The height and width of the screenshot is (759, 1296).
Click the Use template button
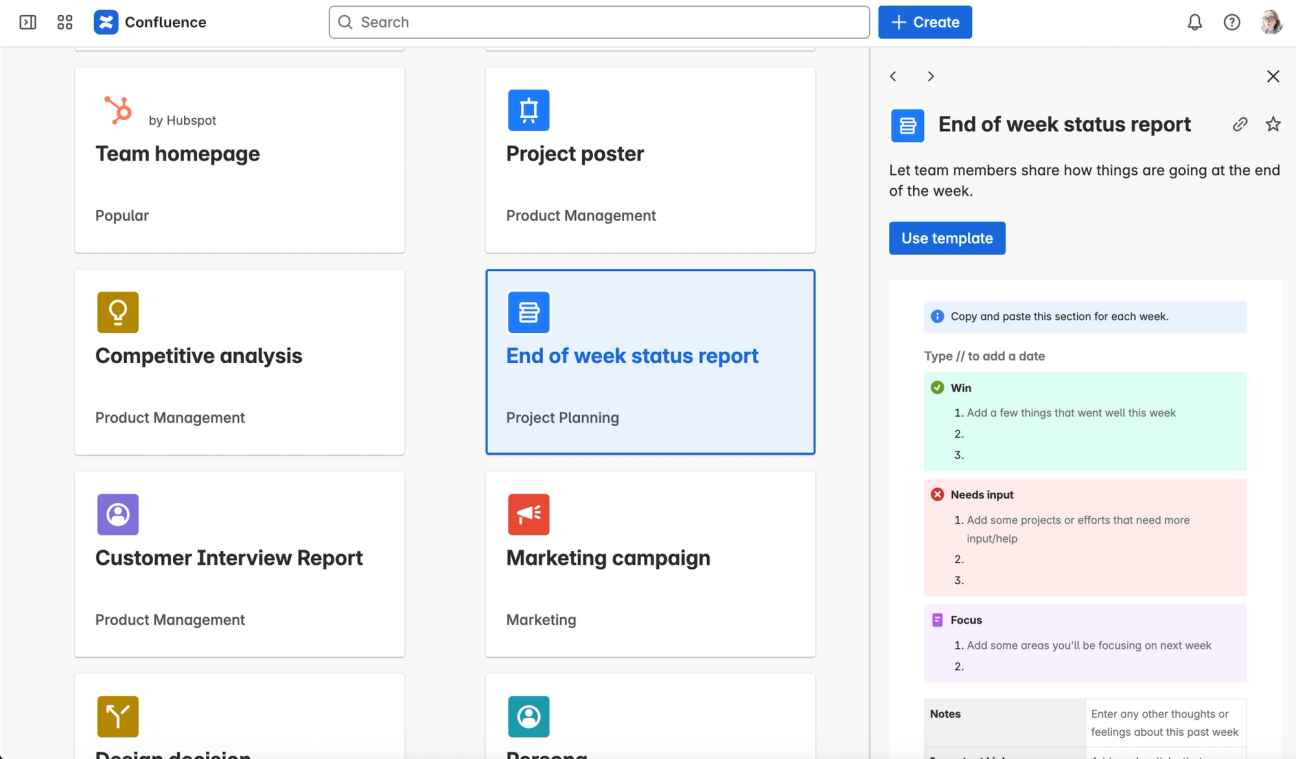[947, 238]
